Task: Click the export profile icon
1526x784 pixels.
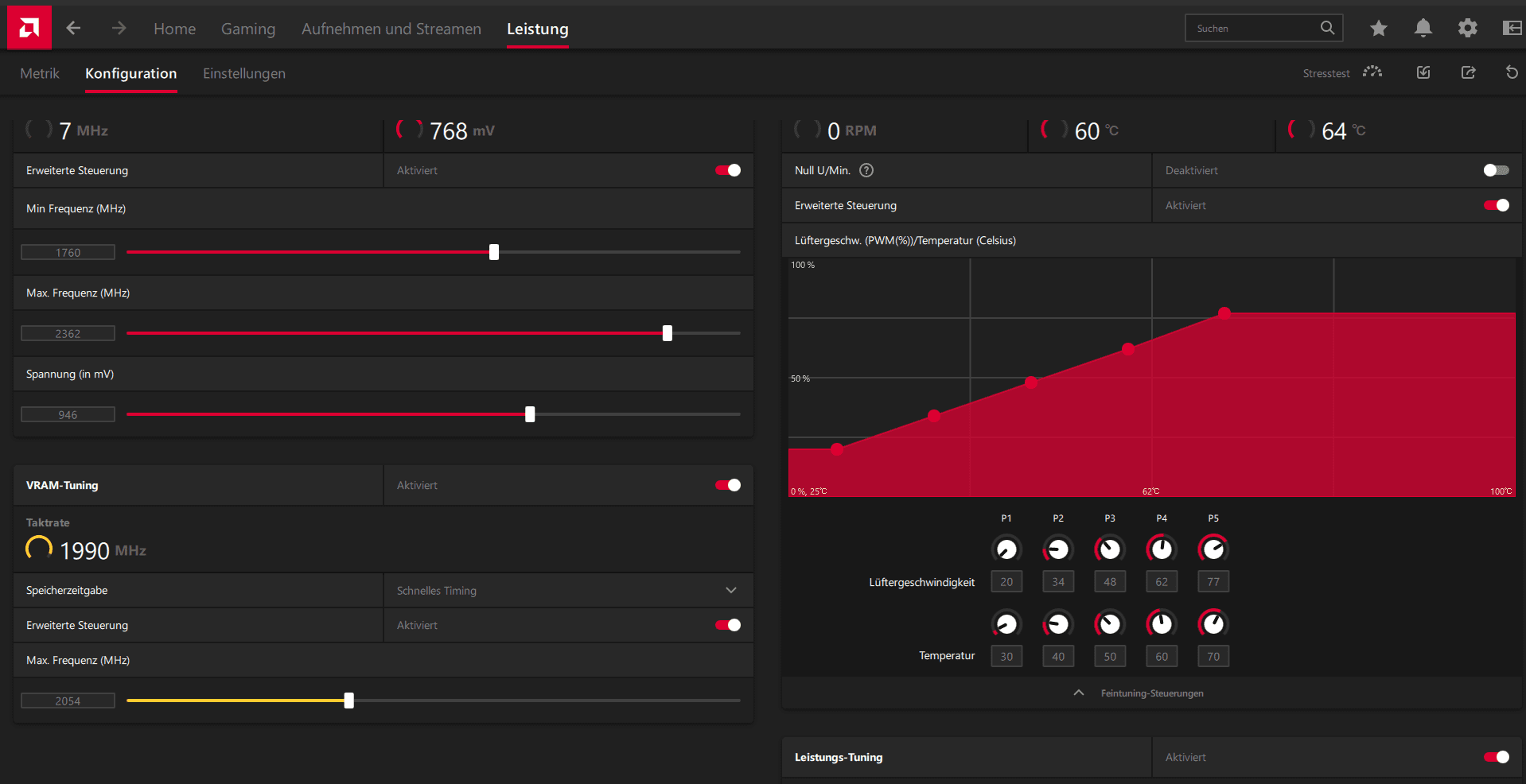Action: coord(1469,72)
